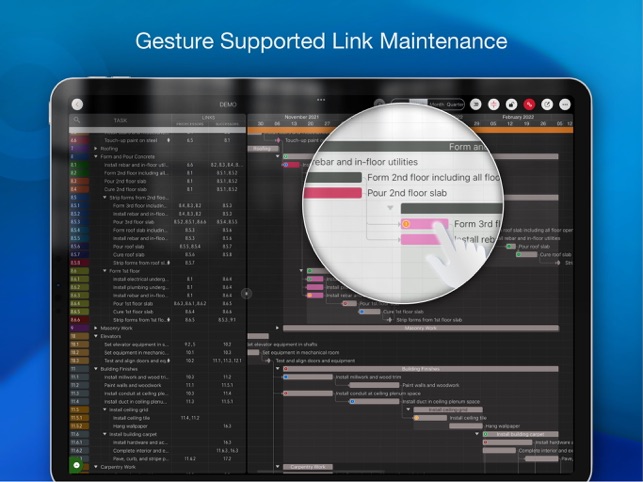Open the more options ellipsis button
Image resolution: width=643 pixels, height=482 pixels.
pos(565,104)
